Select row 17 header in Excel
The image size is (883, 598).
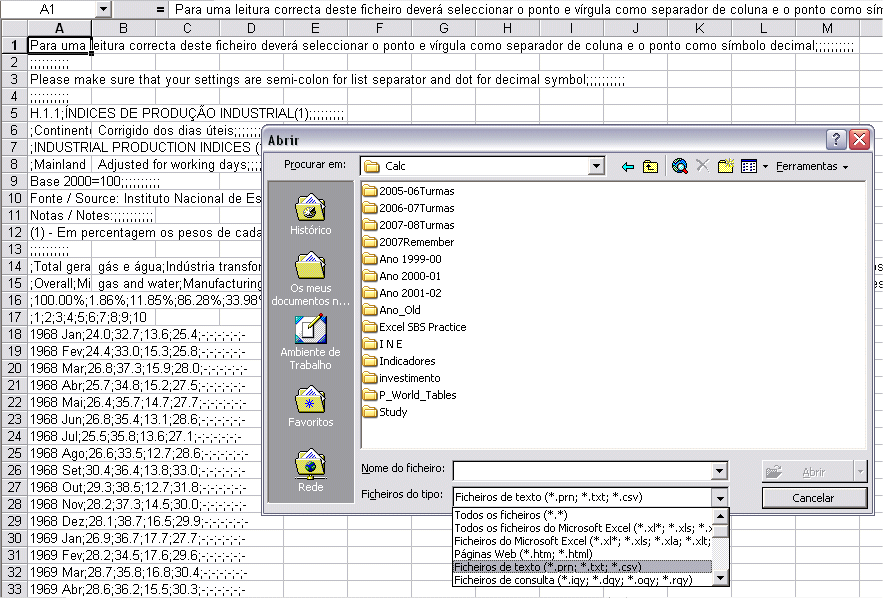(x=14, y=318)
